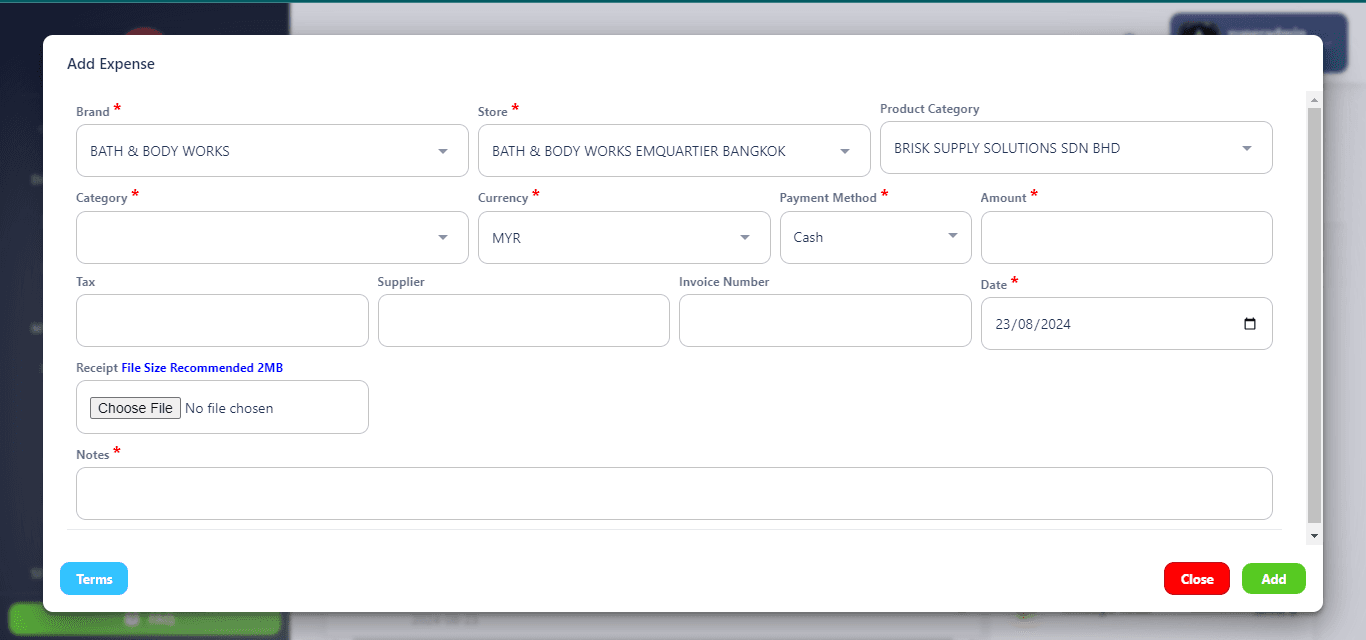Focus the Tax input field

coord(222,321)
